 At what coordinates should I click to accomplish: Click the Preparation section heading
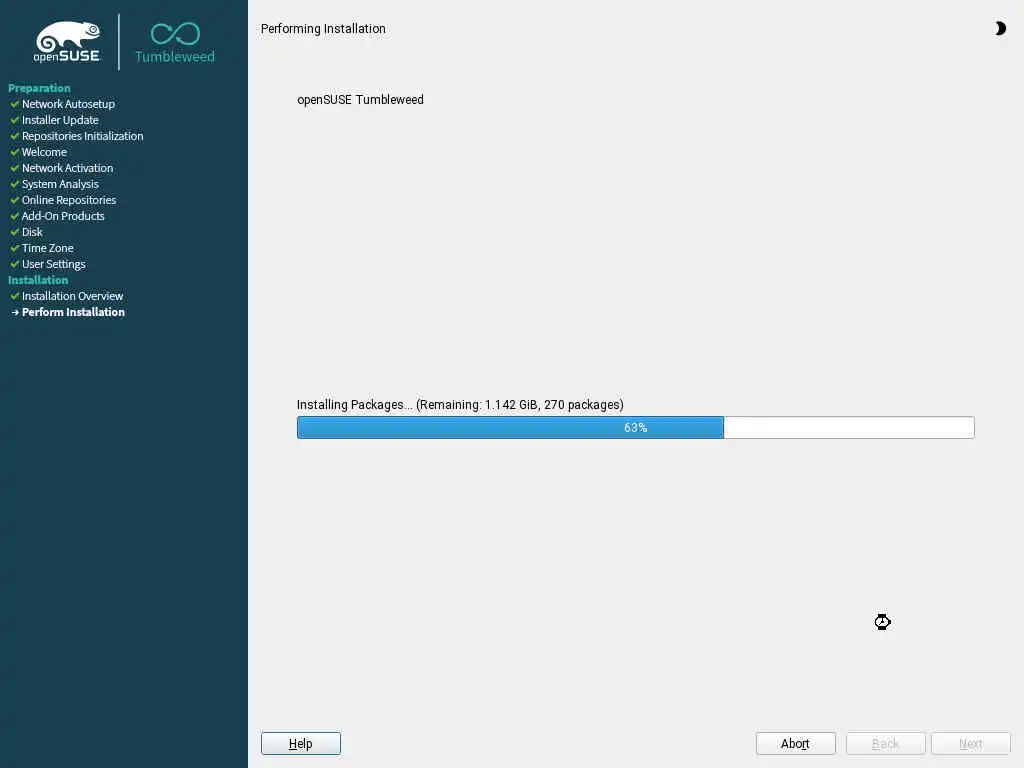tap(39, 88)
